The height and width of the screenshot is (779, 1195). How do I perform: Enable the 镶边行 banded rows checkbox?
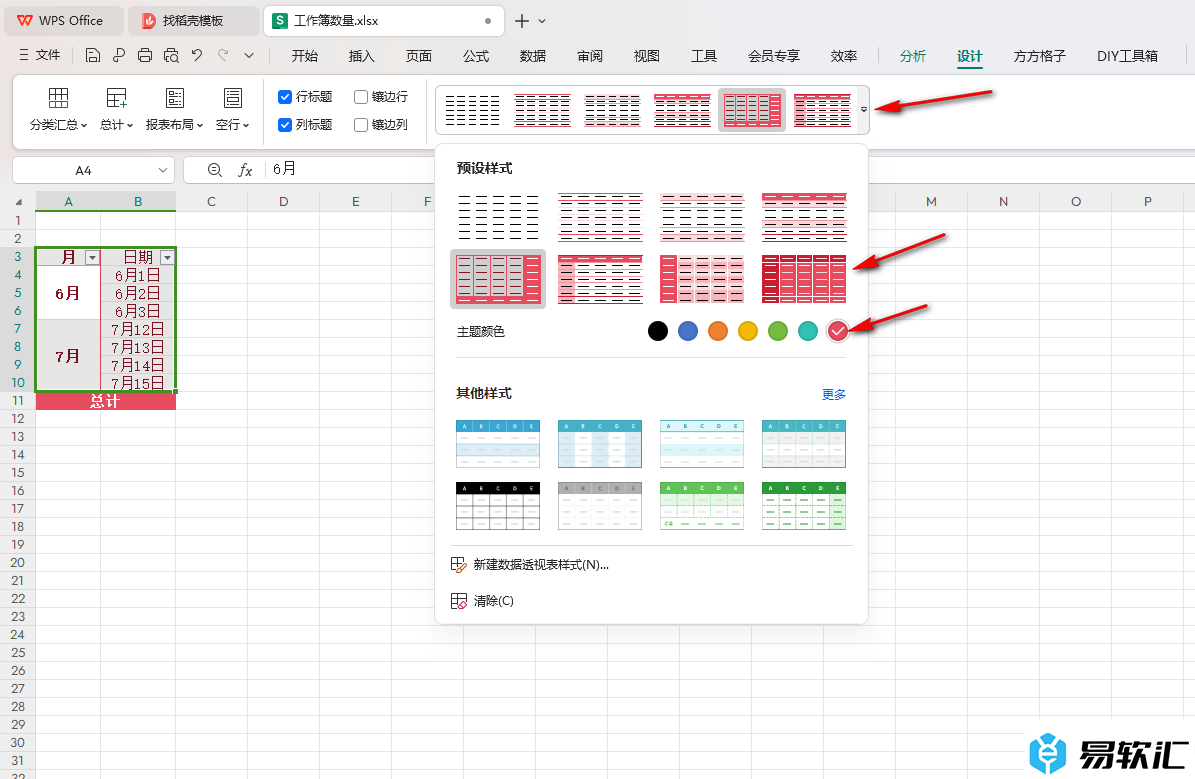tap(361, 97)
